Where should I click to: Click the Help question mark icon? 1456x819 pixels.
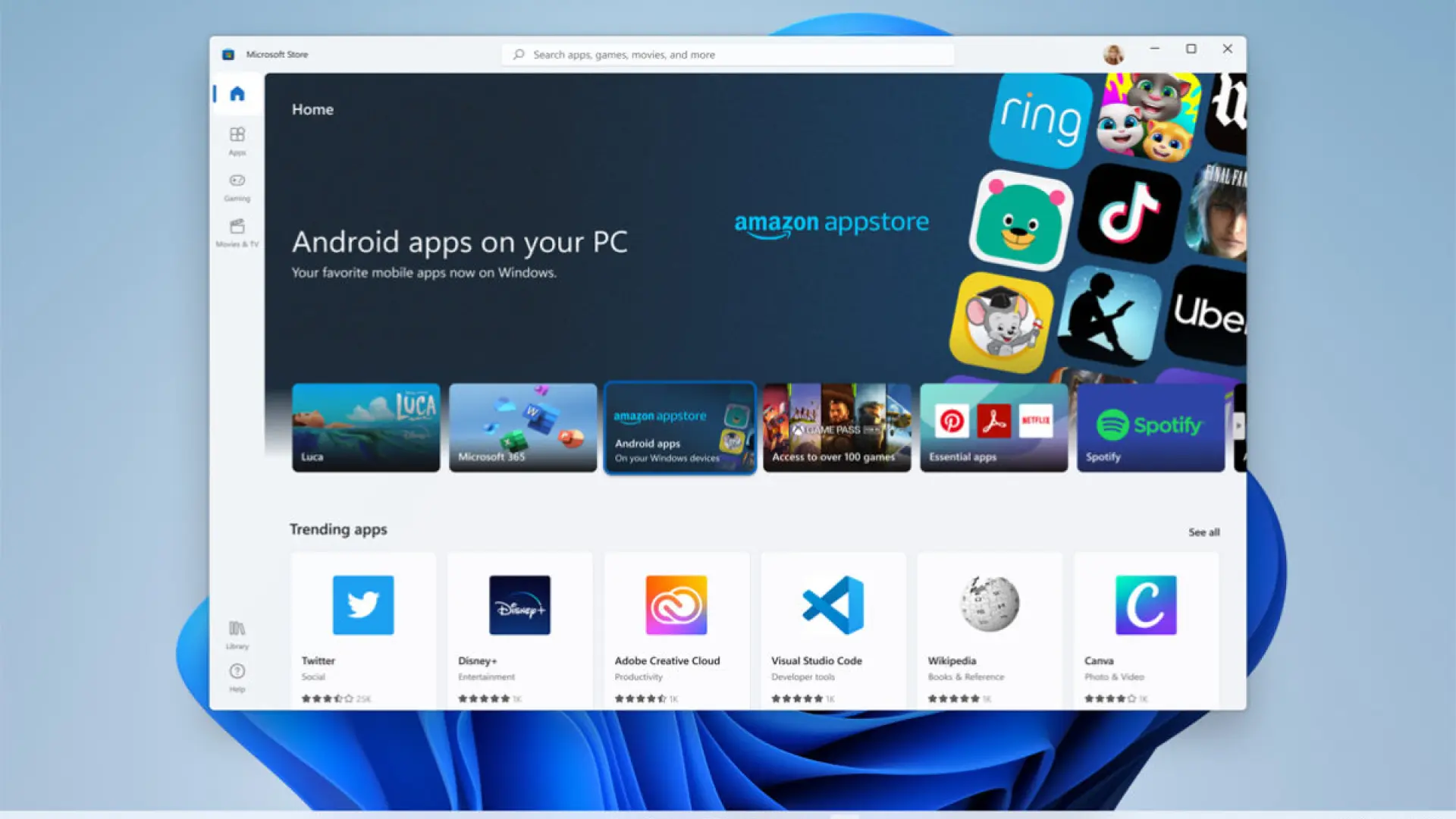pos(237,672)
